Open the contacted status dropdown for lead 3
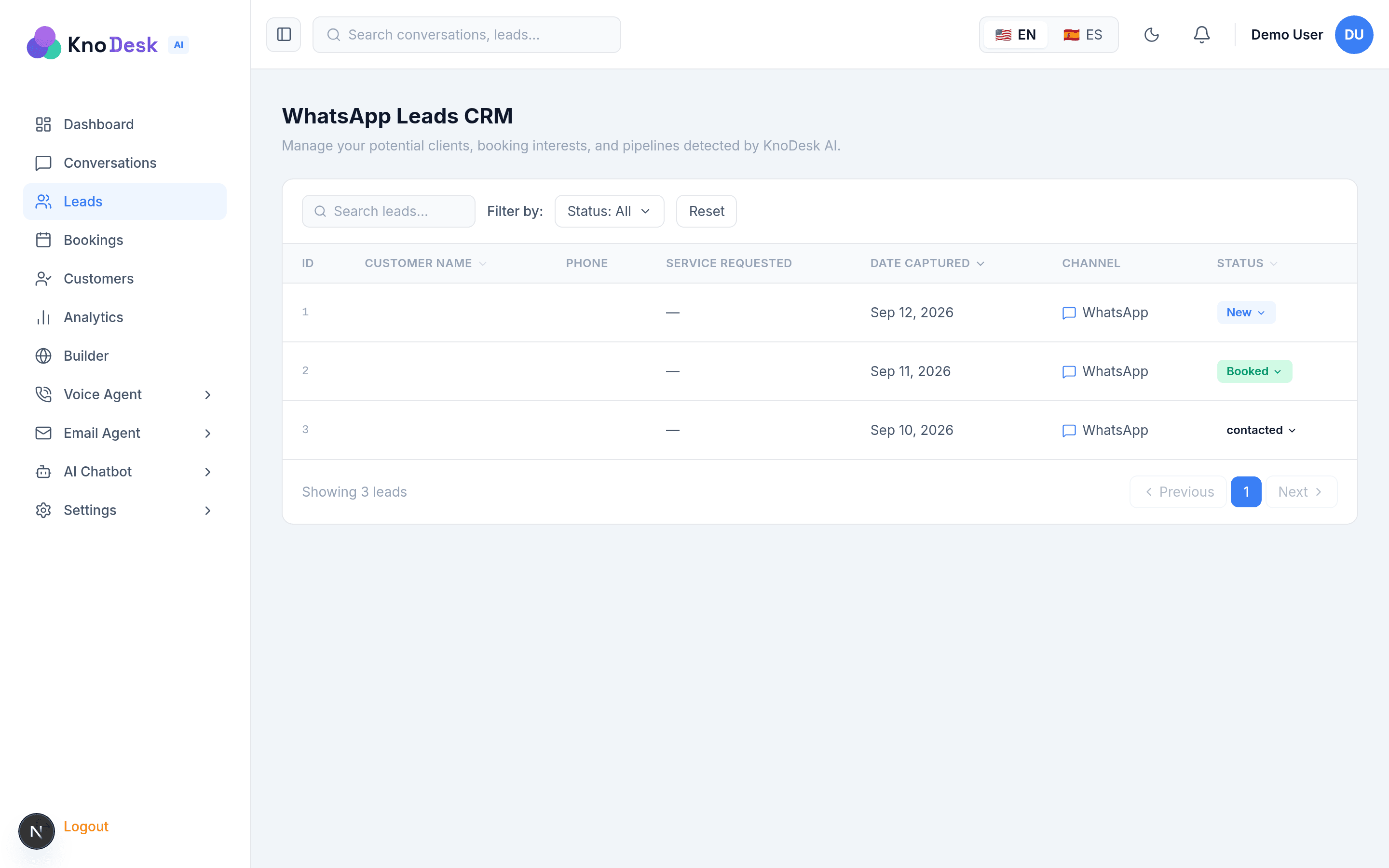This screenshot has width=1389, height=868. [x=1261, y=430]
